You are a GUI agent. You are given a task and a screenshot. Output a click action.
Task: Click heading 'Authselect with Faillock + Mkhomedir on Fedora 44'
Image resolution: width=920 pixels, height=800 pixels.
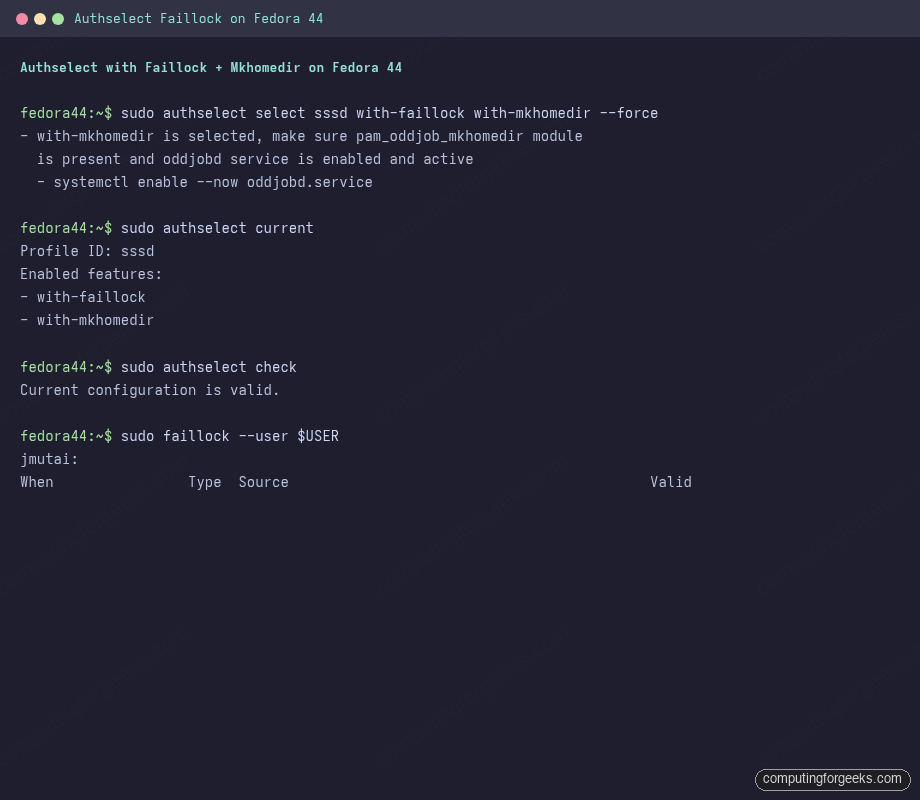[211, 67]
